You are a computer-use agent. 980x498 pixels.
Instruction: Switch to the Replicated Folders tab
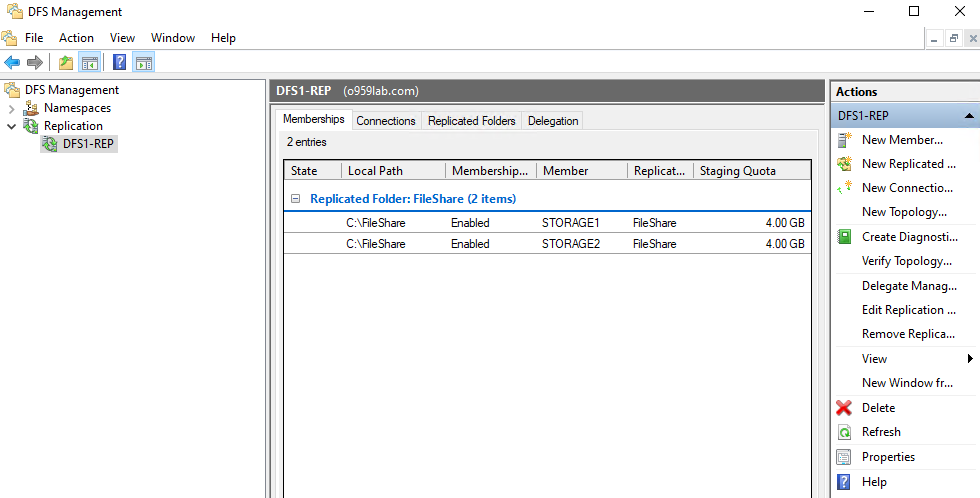[x=471, y=121]
